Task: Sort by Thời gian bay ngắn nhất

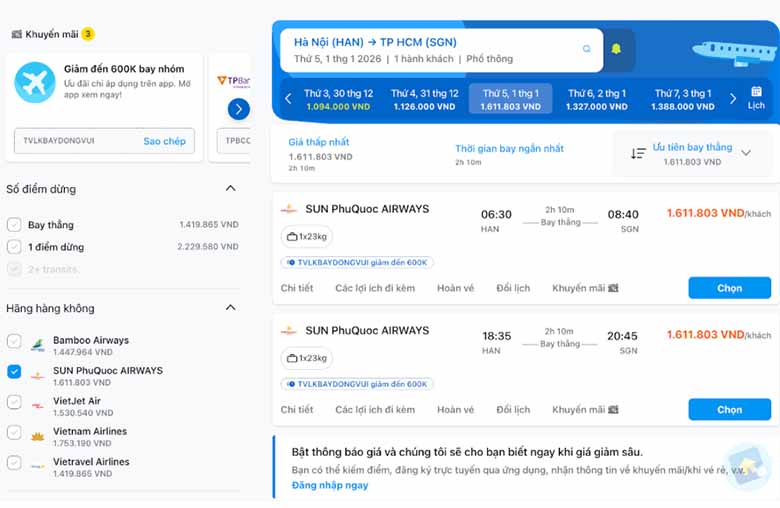Action: coord(509,154)
